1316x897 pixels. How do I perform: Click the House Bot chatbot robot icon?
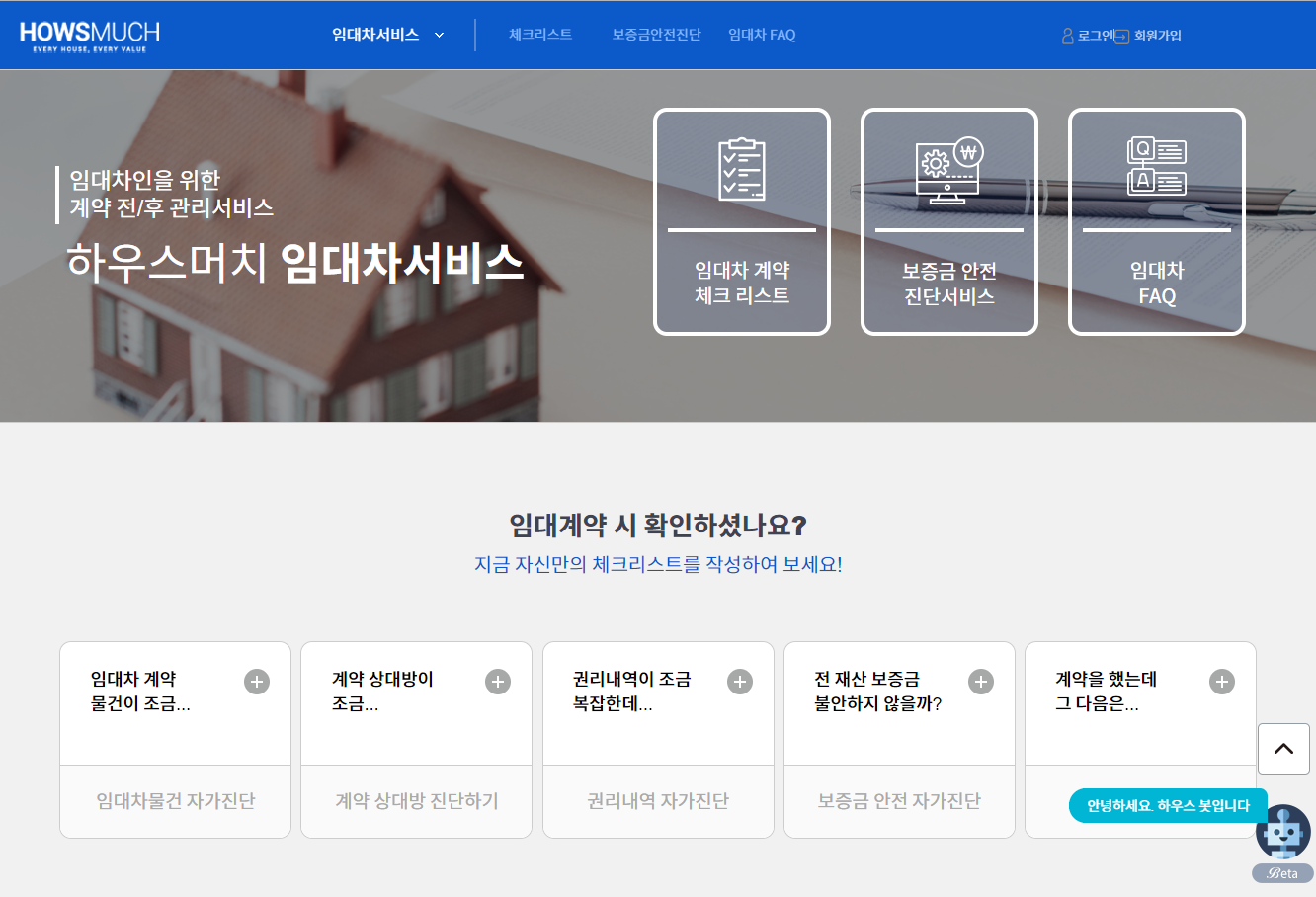[1282, 833]
